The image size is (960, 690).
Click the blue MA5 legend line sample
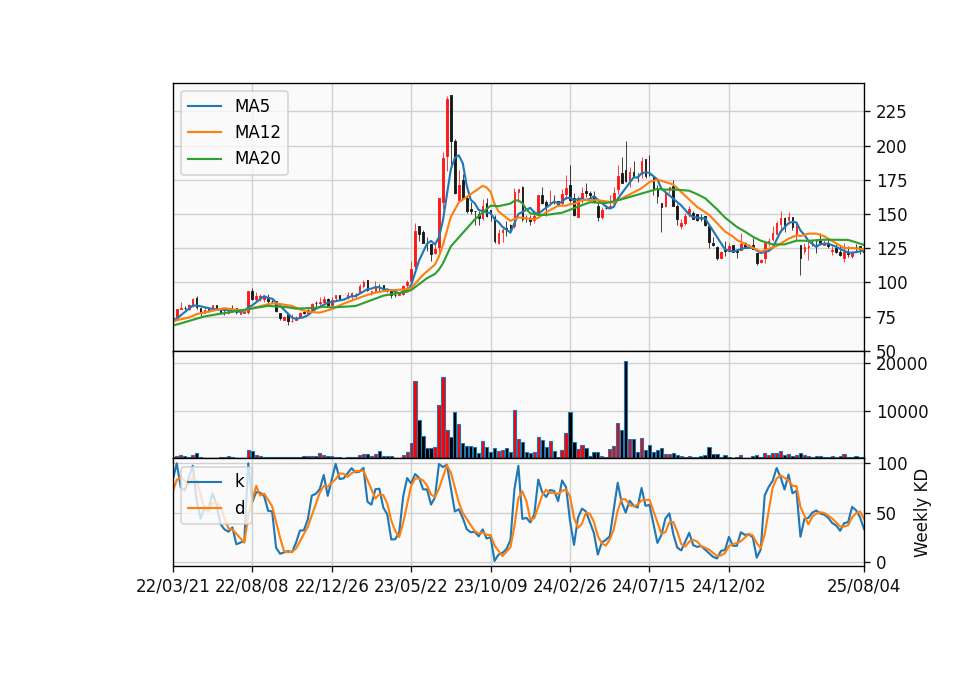click(x=204, y=106)
